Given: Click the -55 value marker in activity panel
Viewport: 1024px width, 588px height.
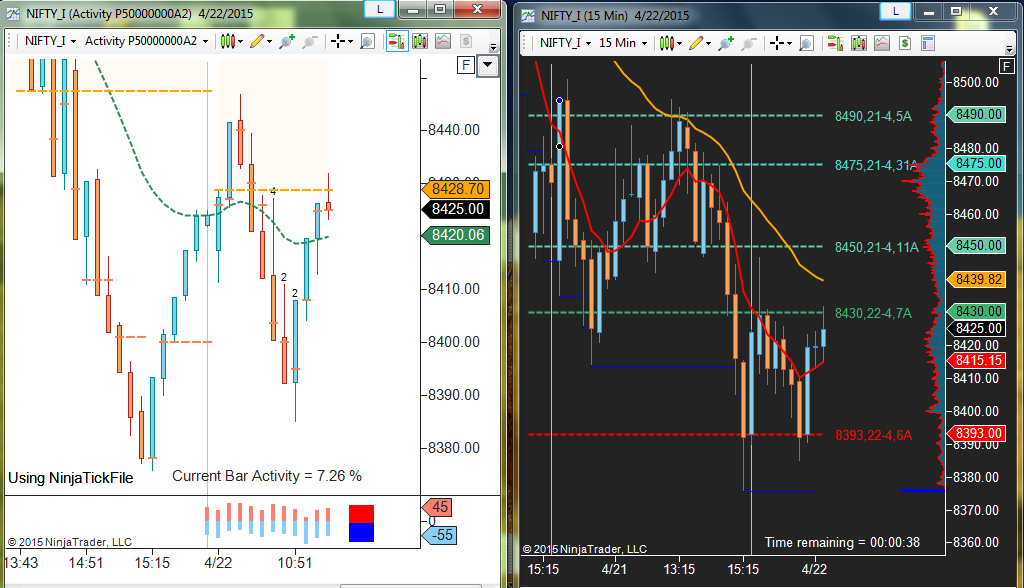Looking at the screenshot, I should click(440, 535).
